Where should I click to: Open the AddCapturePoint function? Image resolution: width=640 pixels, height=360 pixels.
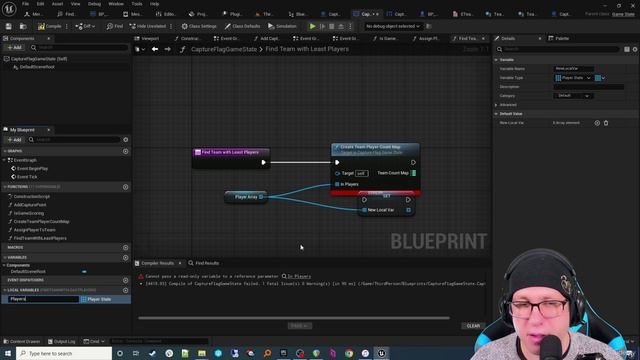point(30,205)
